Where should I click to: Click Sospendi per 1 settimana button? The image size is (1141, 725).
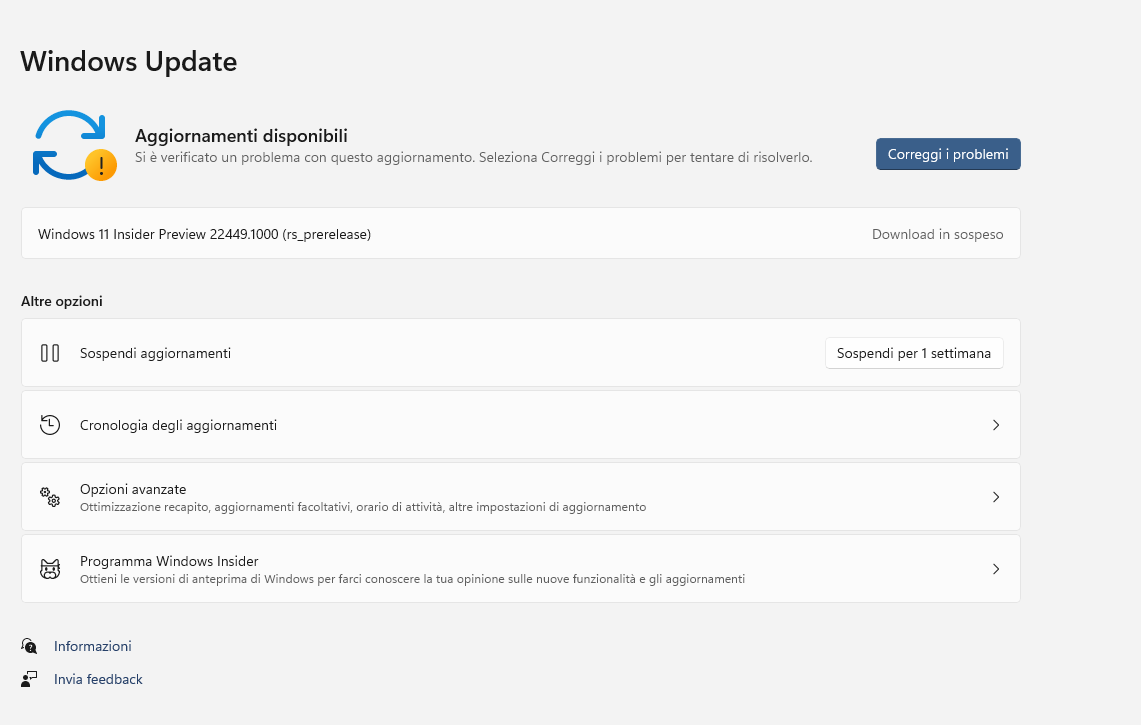click(x=914, y=353)
